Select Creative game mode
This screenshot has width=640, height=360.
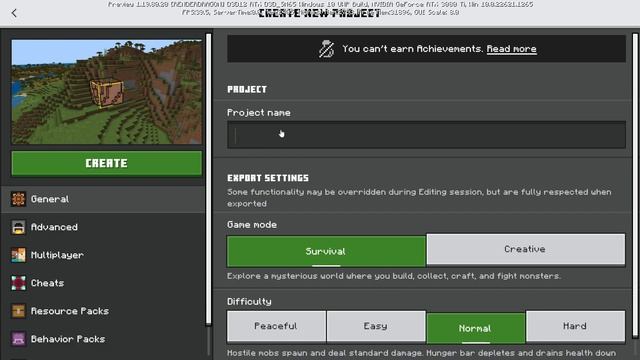pyautogui.click(x=526, y=249)
